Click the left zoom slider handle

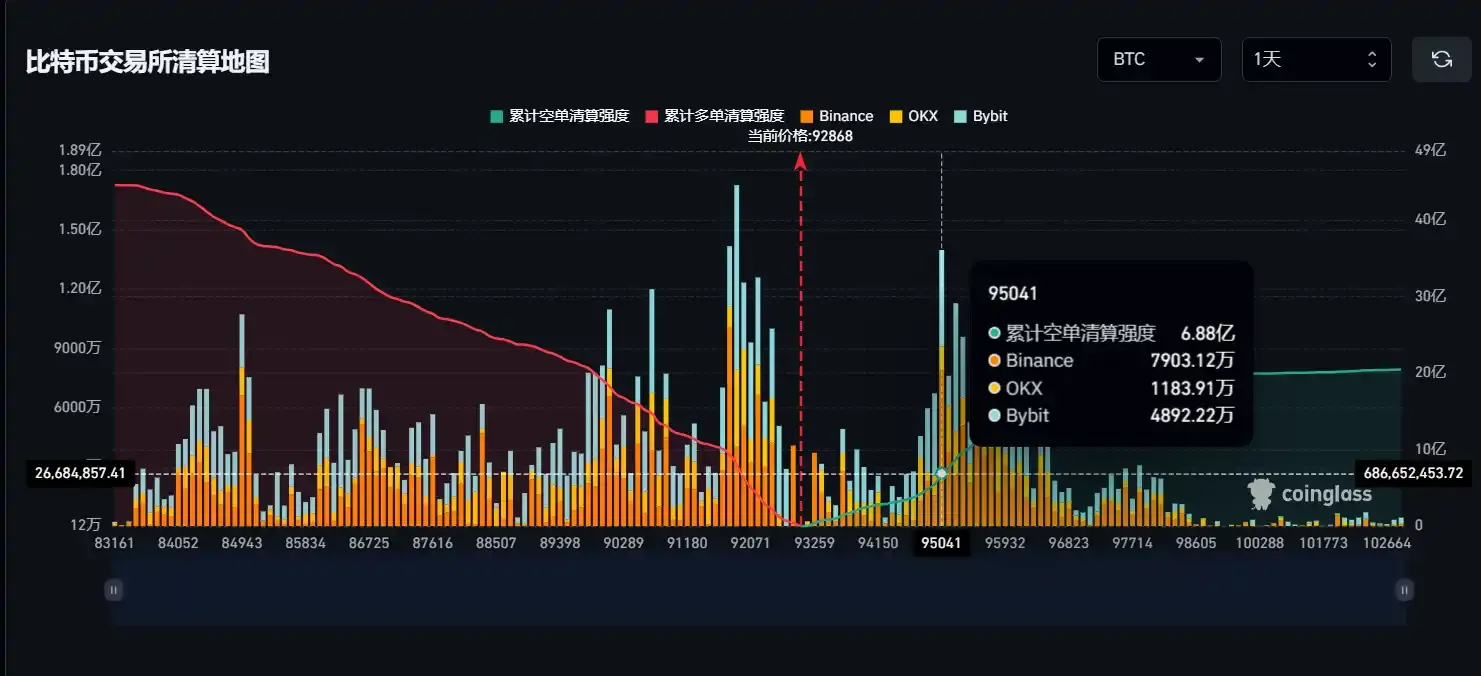click(x=113, y=590)
